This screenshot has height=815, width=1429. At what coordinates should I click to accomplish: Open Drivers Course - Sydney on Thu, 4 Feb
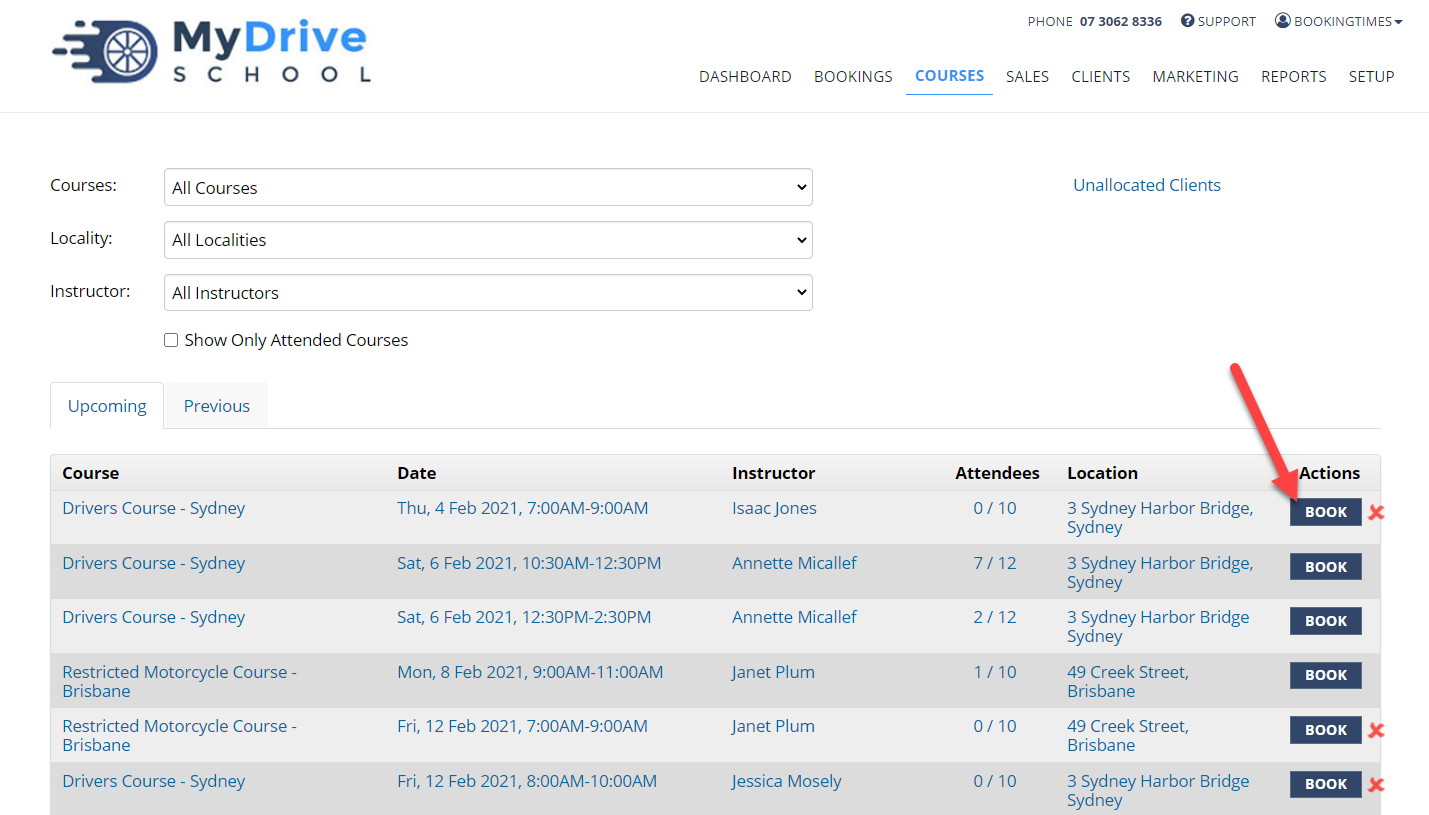coord(153,508)
